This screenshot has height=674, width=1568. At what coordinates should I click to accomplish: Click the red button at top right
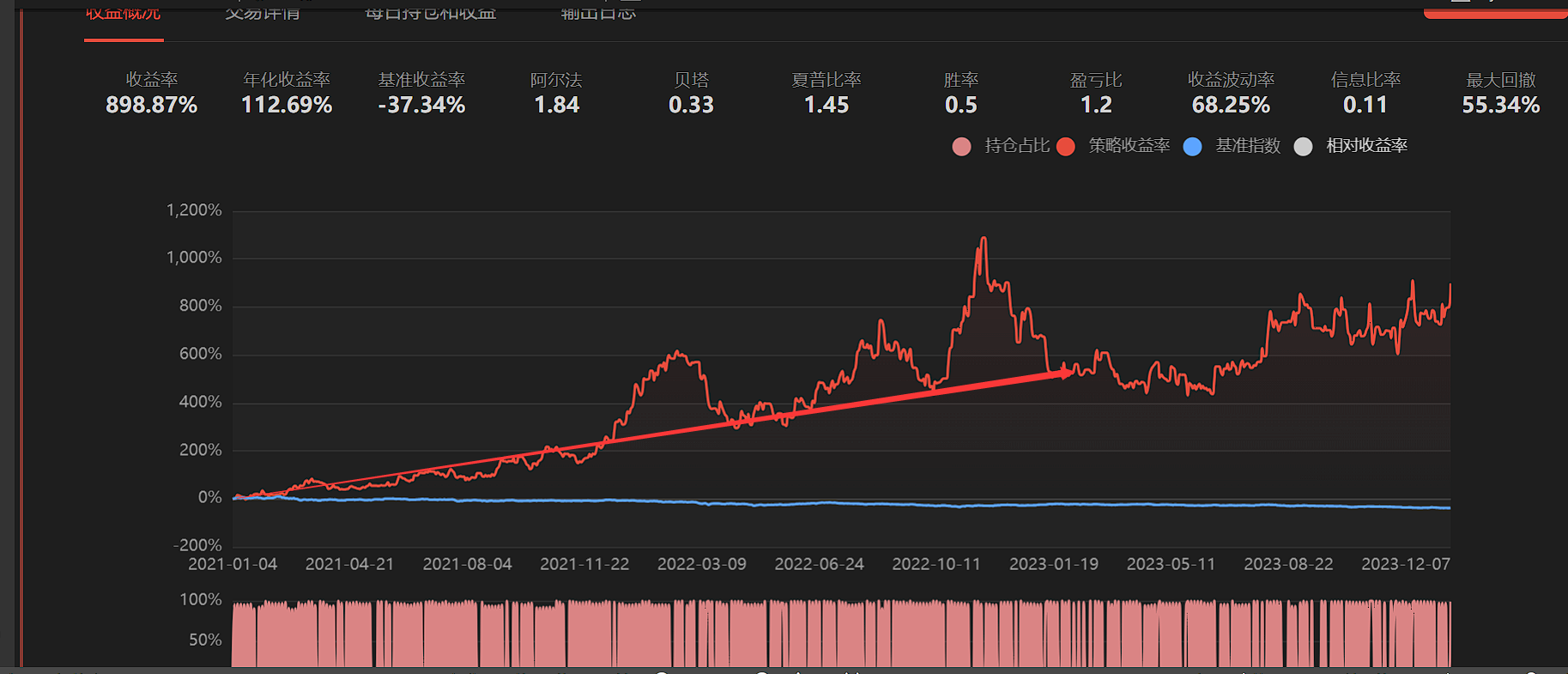1493,9
